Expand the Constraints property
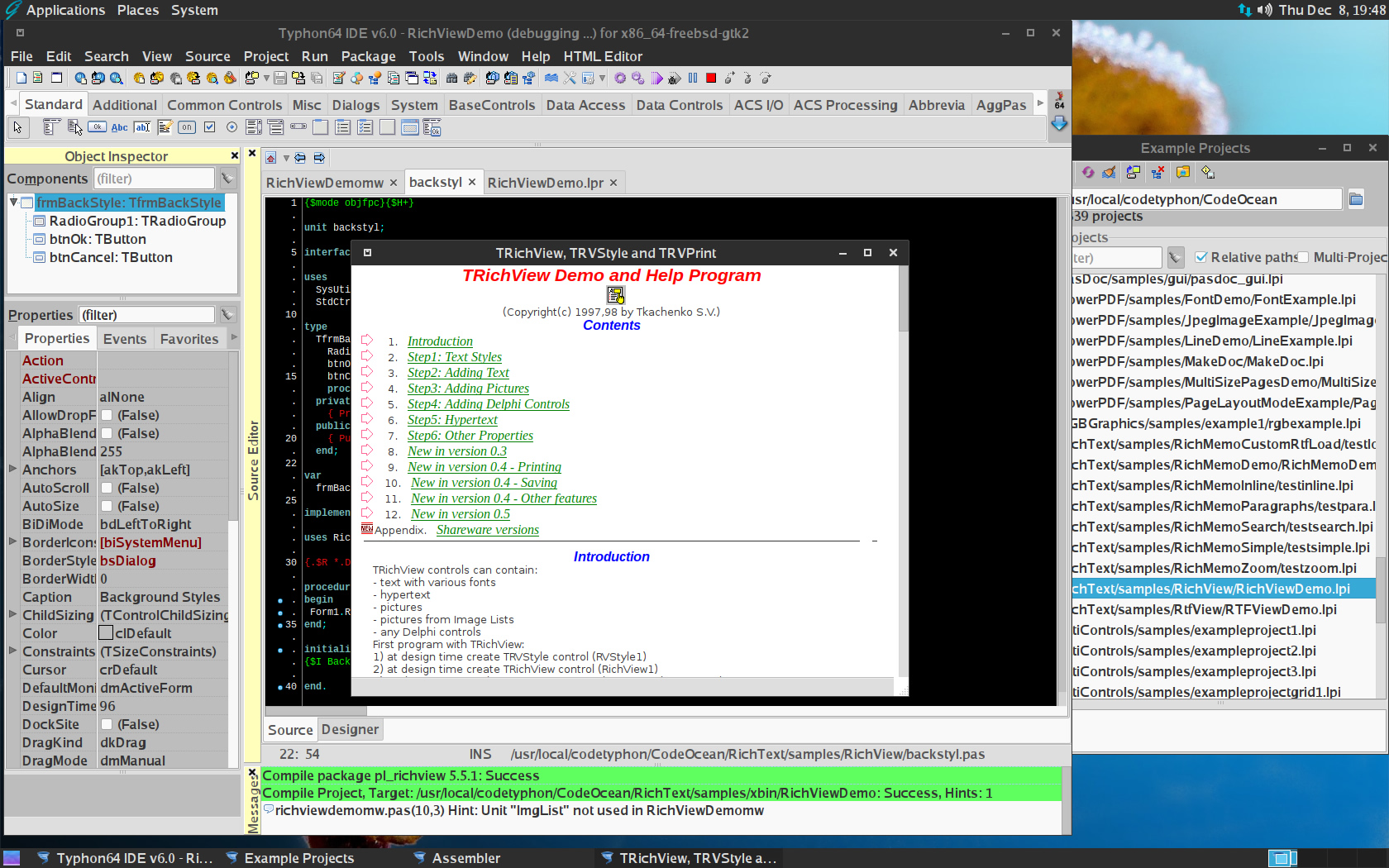 point(13,651)
